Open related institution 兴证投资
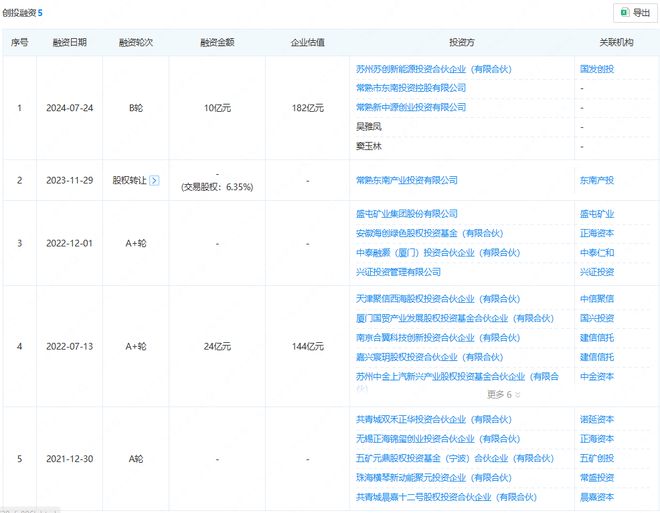 pyautogui.click(x=597, y=272)
